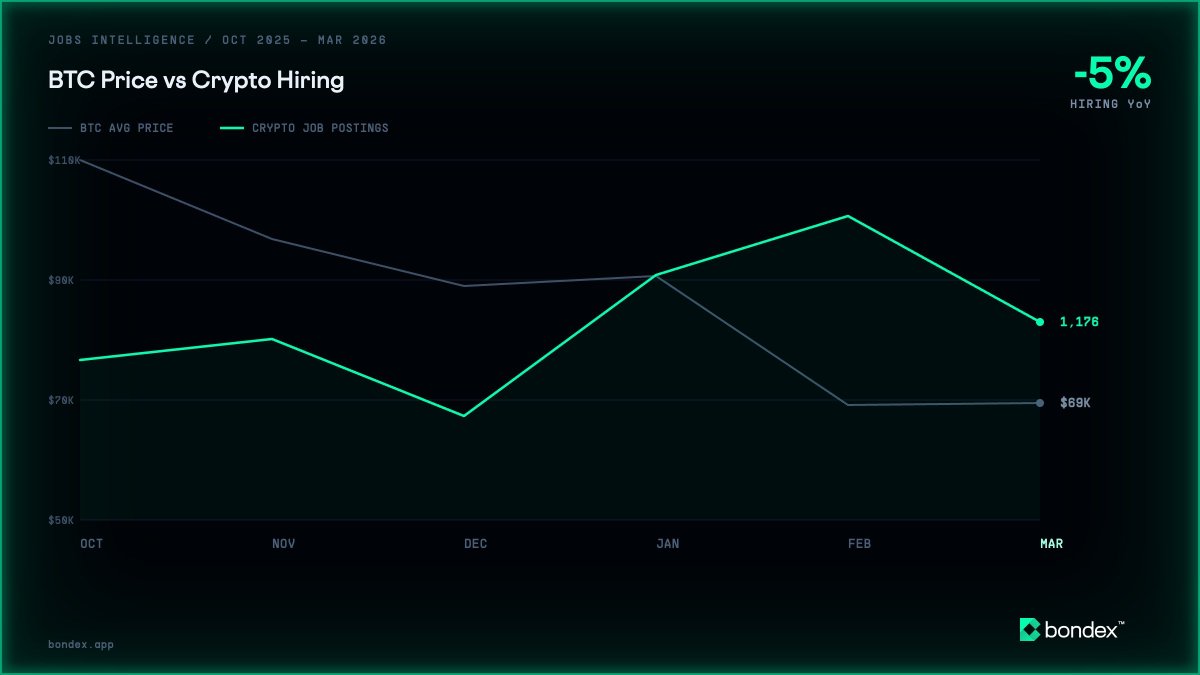This screenshot has height=675, width=1200.
Task: Select the FEB x-axis label
Action: pyautogui.click(x=859, y=544)
